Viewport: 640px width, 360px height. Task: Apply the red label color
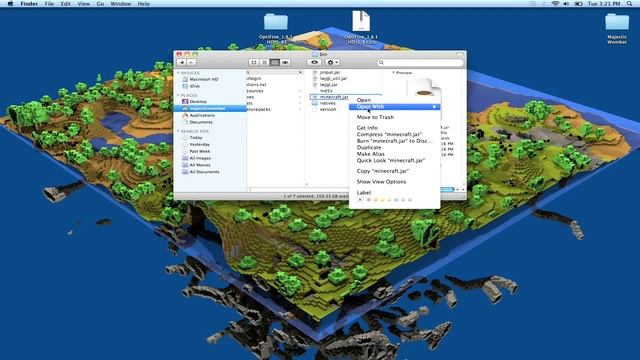(x=369, y=200)
